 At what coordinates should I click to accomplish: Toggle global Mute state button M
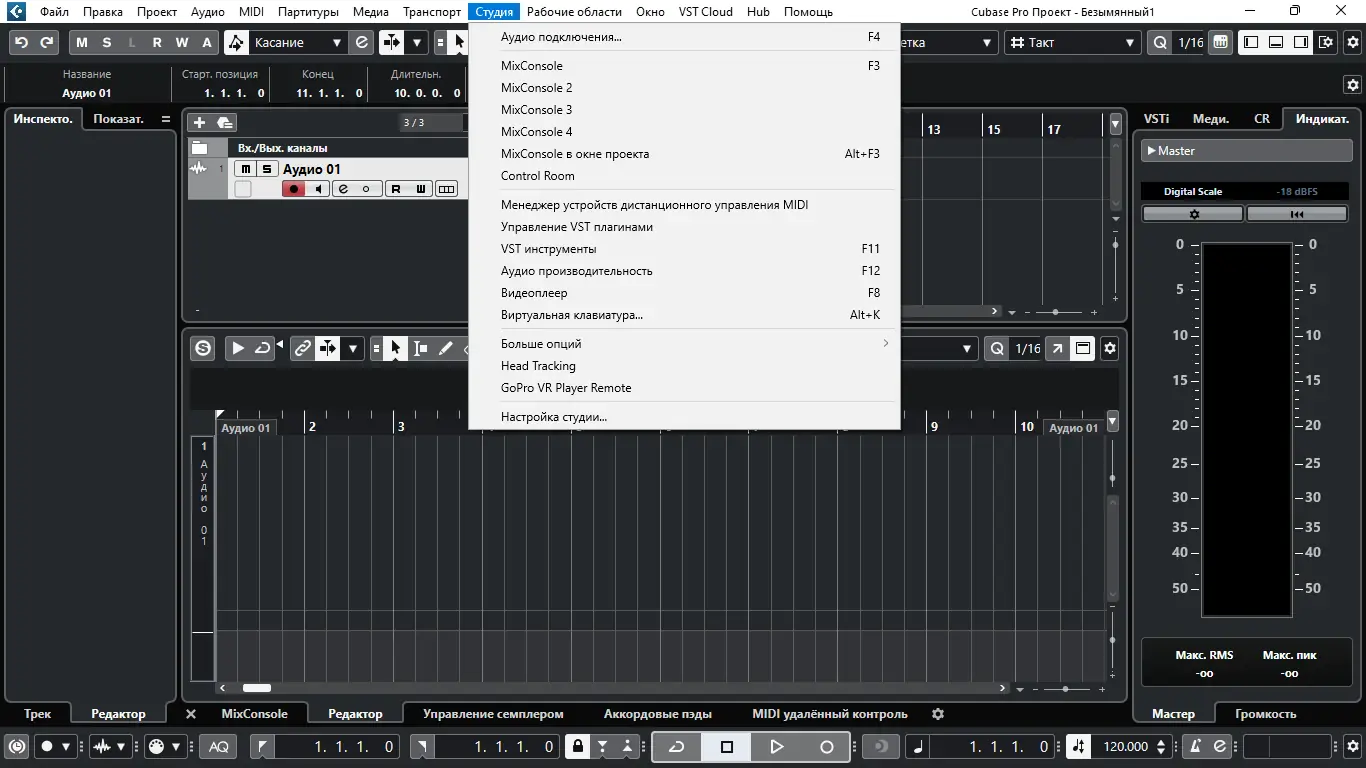81,42
